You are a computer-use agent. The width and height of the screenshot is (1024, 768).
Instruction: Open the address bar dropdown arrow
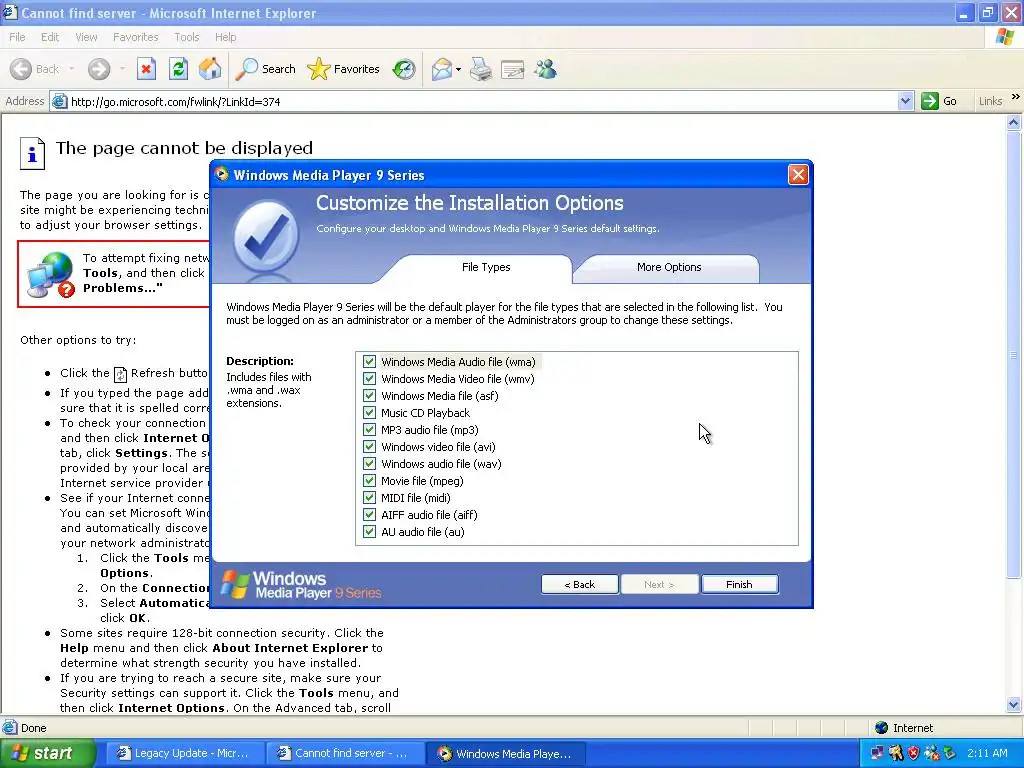pos(905,101)
